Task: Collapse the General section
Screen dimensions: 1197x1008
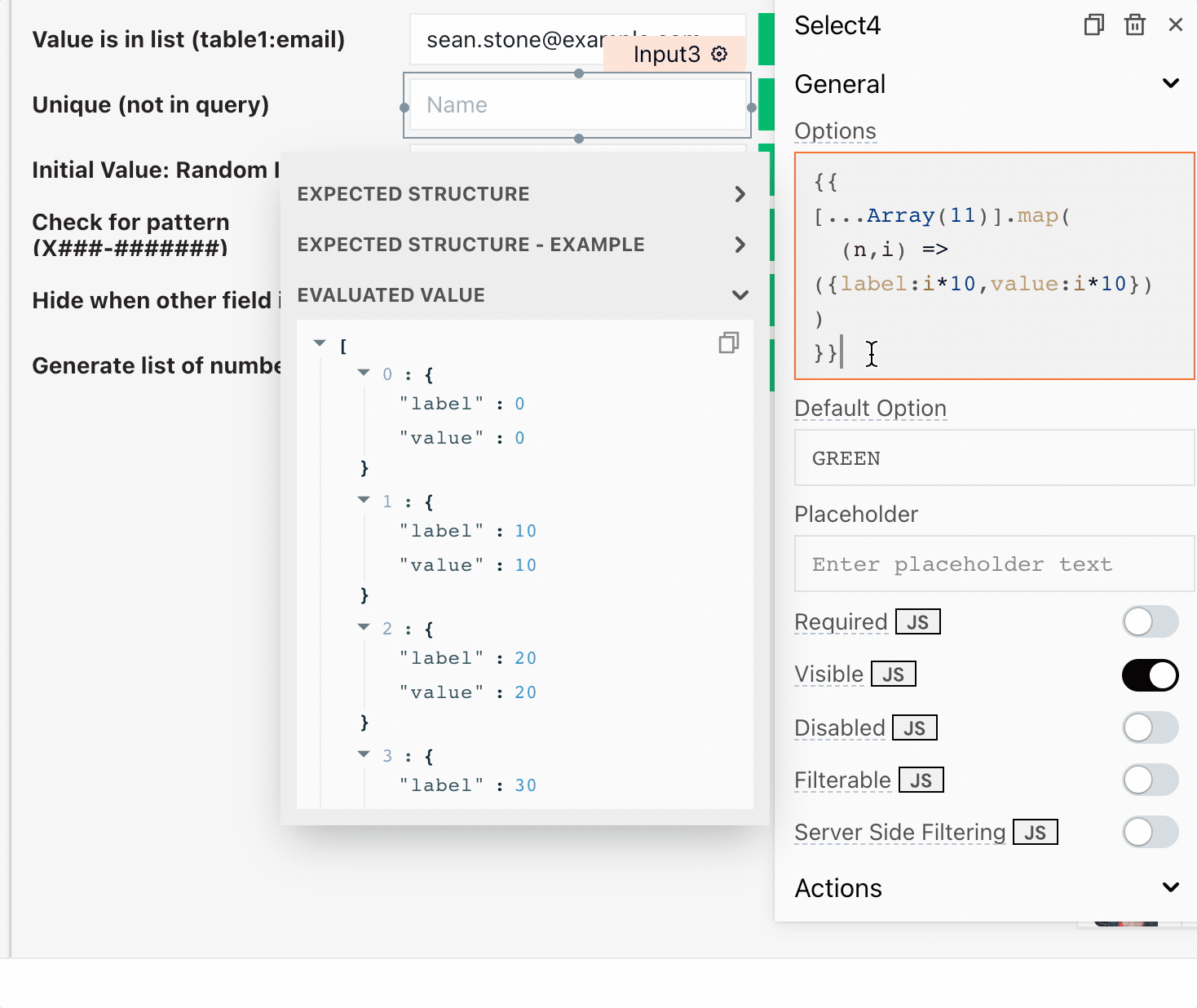Action: (x=1170, y=84)
